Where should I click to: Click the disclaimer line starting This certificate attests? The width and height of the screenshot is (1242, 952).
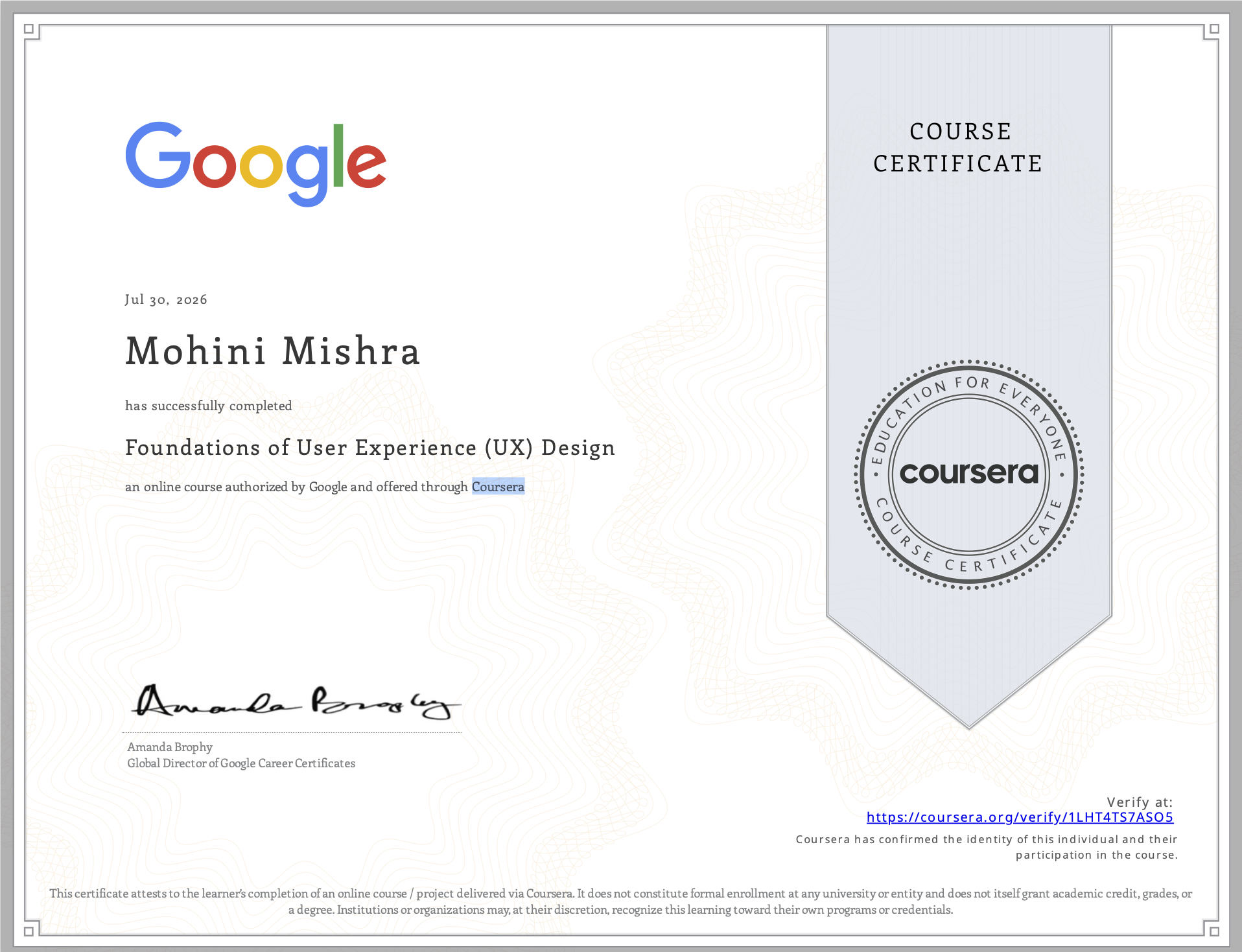tap(621, 893)
